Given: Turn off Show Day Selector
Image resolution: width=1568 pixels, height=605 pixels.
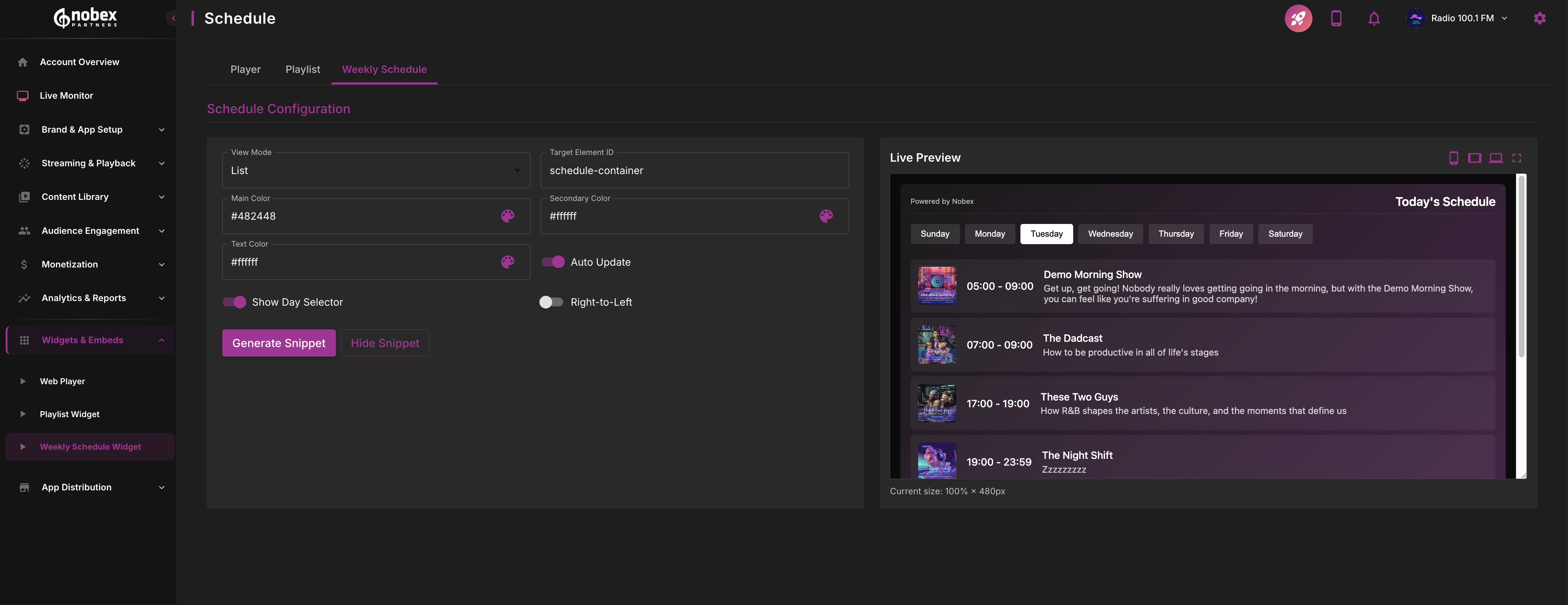Looking at the screenshot, I should coord(234,302).
